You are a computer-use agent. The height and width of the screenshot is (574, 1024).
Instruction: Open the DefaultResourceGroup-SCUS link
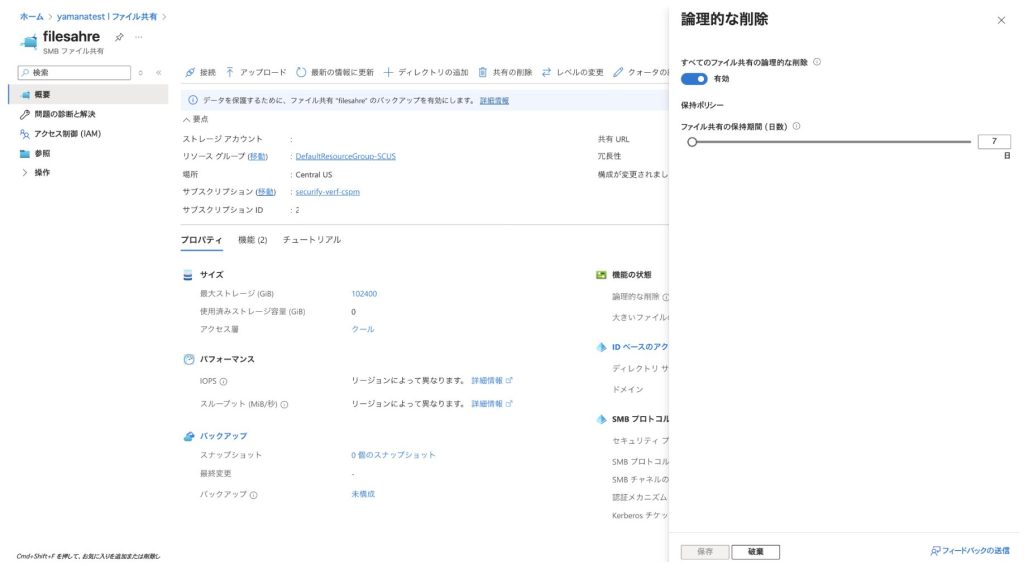(x=345, y=157)
